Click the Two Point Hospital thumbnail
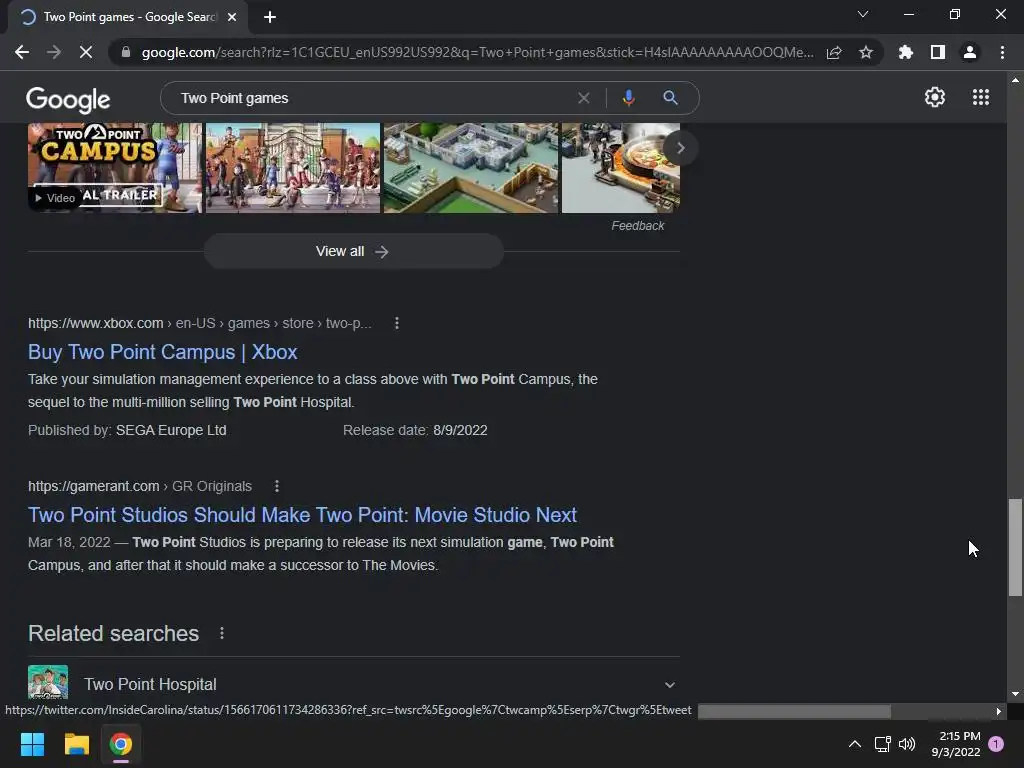1024x768 pixels. (48, 682)
